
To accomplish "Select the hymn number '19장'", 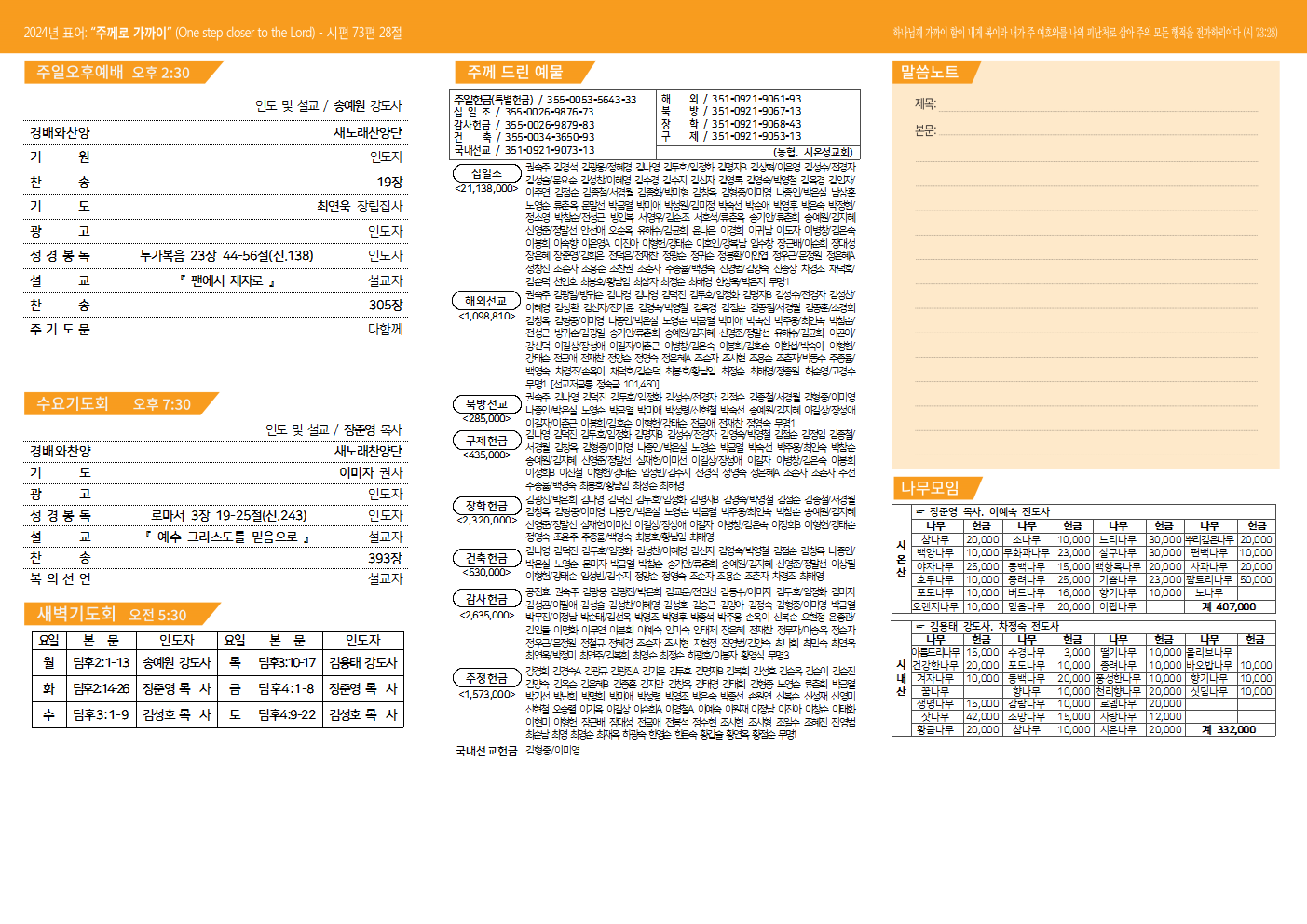I will tap(389, 182).
